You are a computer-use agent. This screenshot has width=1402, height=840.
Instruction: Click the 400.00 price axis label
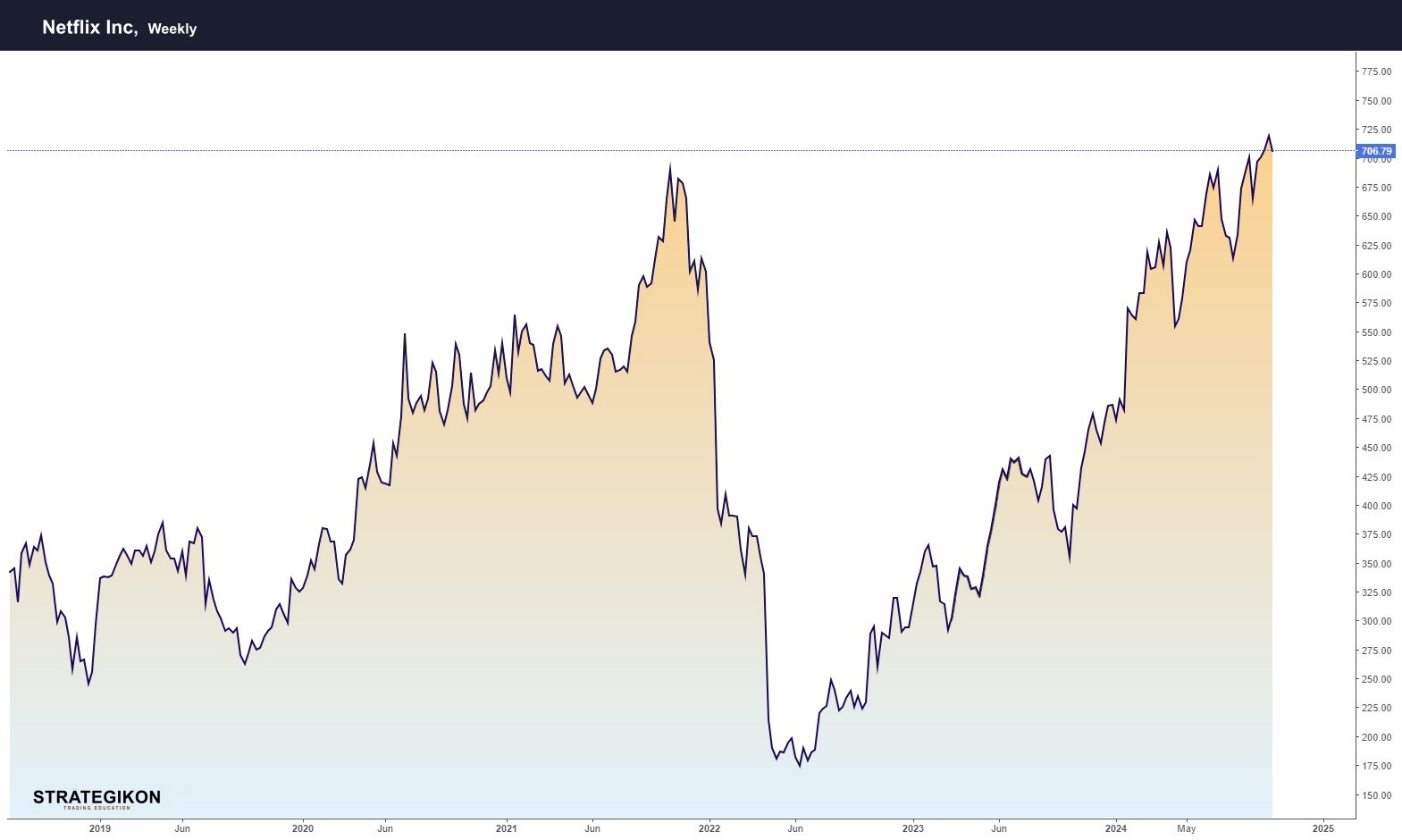click(x=1376, y=506)
